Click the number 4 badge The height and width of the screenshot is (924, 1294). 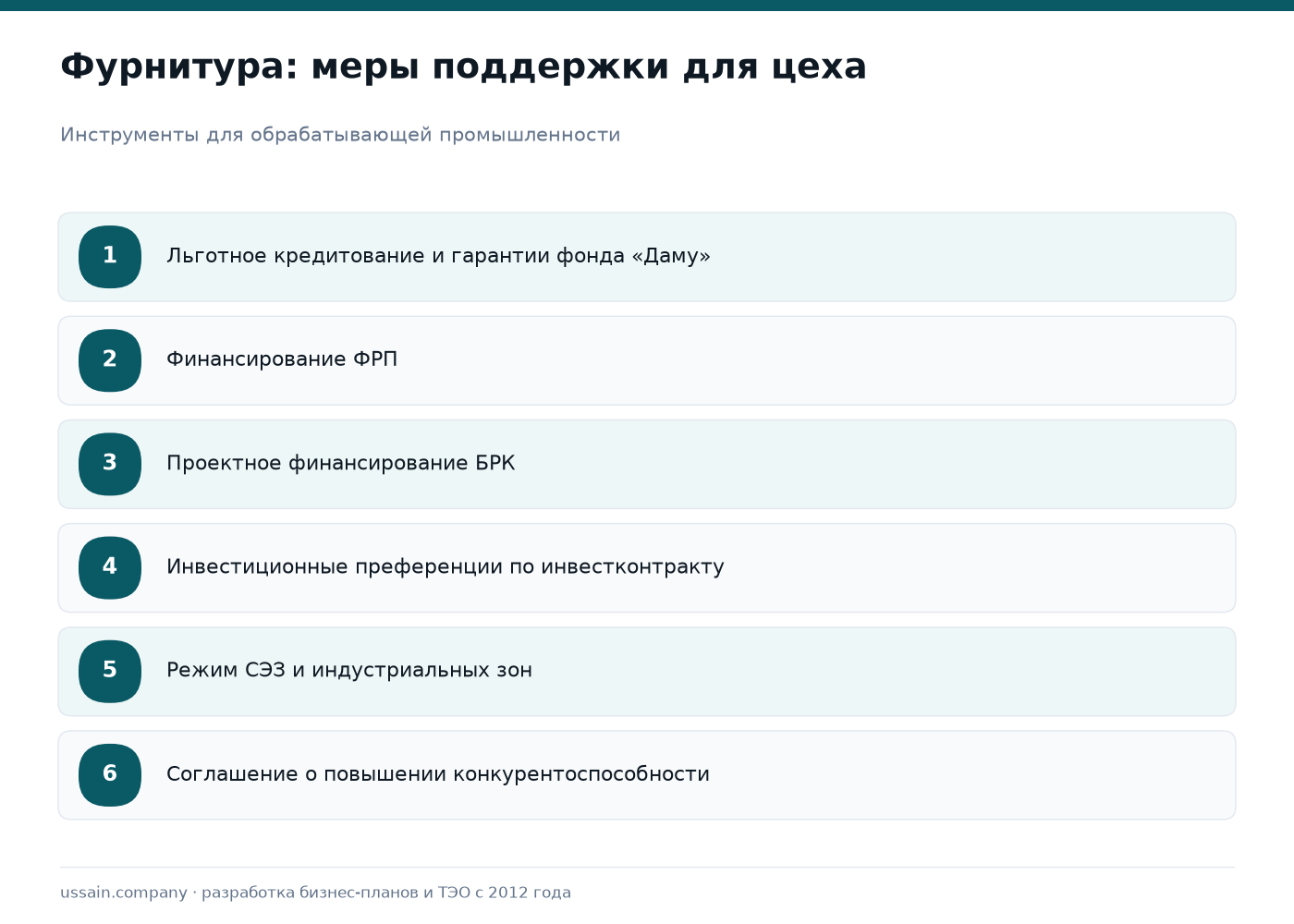coord(110,567)
